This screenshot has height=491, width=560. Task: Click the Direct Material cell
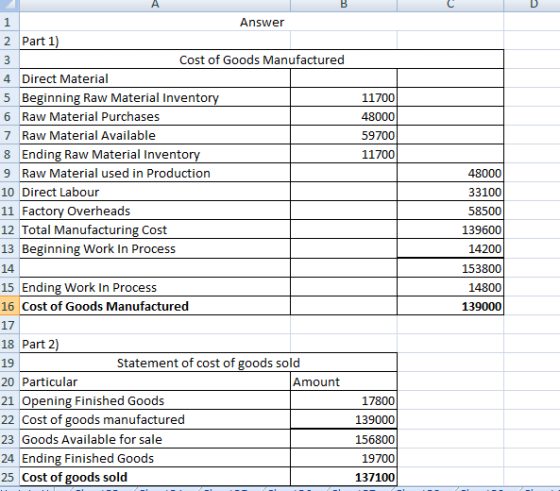point(155,79)
